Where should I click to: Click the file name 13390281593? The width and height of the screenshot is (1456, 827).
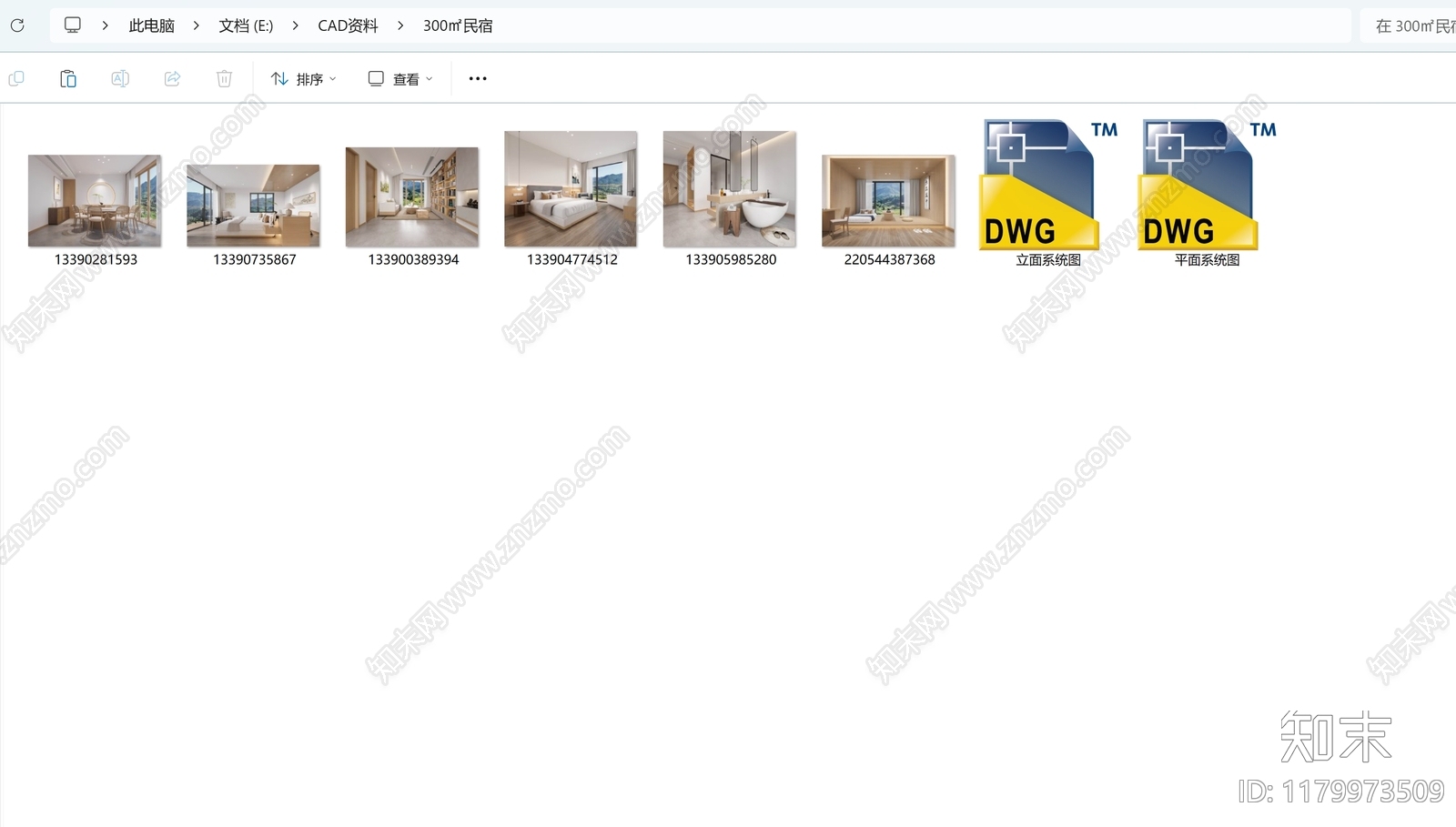click(96, 259)
